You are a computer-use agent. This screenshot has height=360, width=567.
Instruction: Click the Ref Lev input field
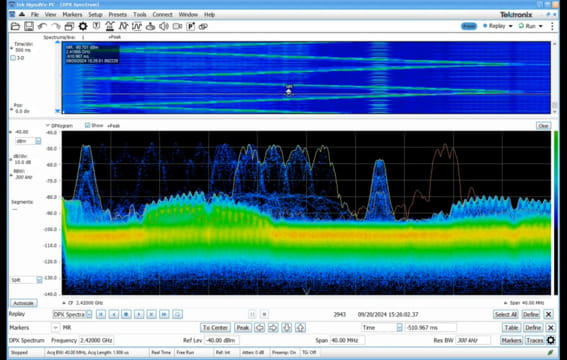(x=221, y=340)
